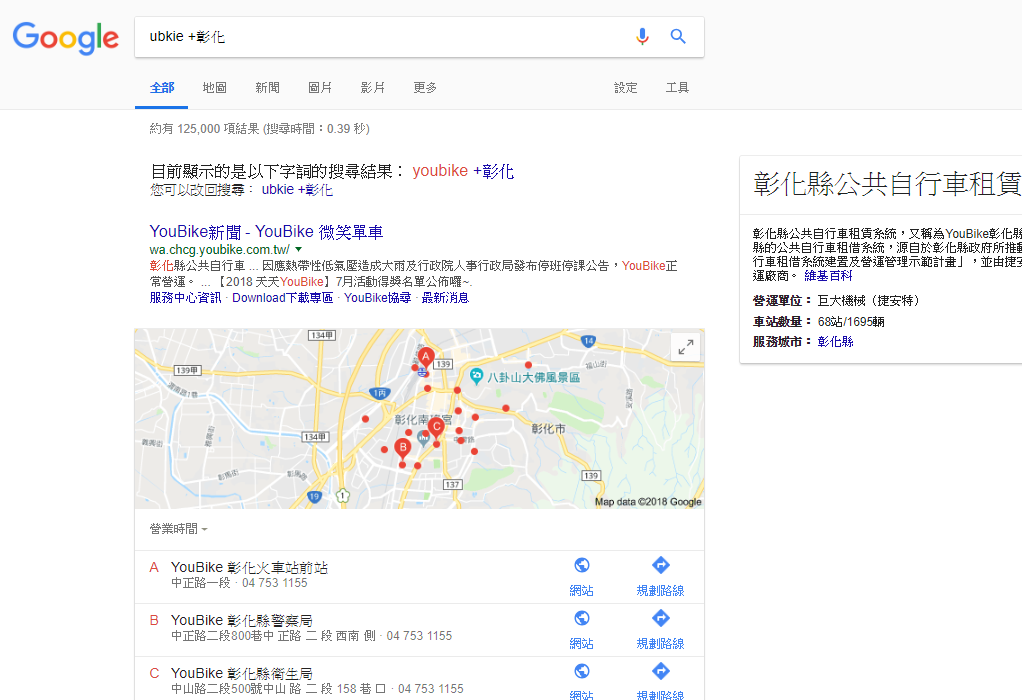Get directions icon for YouBike 彰化縣衛生局
This screenshot has width=1022, height=700.
pyautogui.click(x=660, y=671)
